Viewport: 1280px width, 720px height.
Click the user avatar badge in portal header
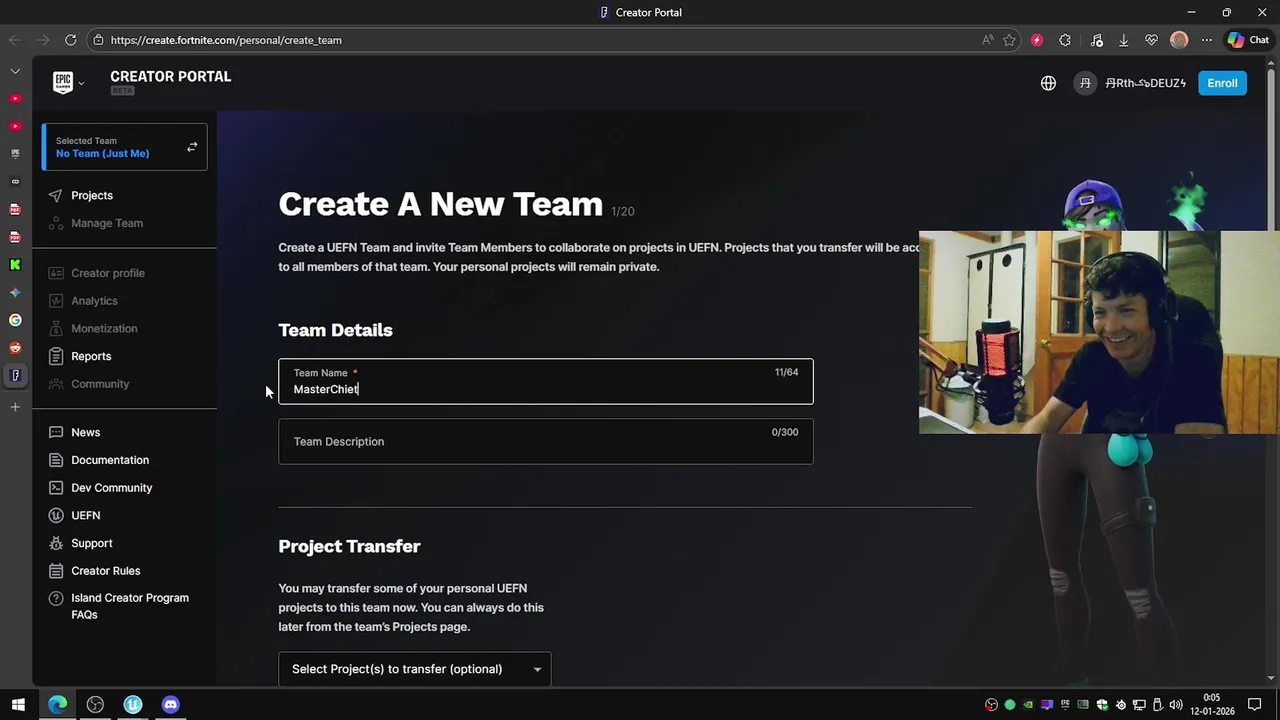tap(1085, 83)
